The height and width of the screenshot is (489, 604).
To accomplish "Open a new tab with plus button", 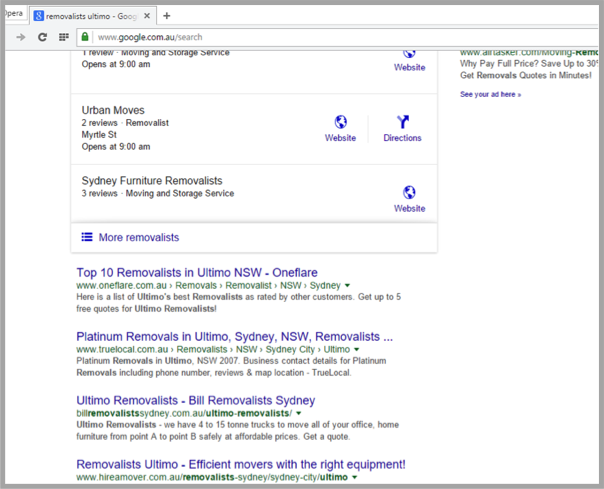I will pos(167,16).
